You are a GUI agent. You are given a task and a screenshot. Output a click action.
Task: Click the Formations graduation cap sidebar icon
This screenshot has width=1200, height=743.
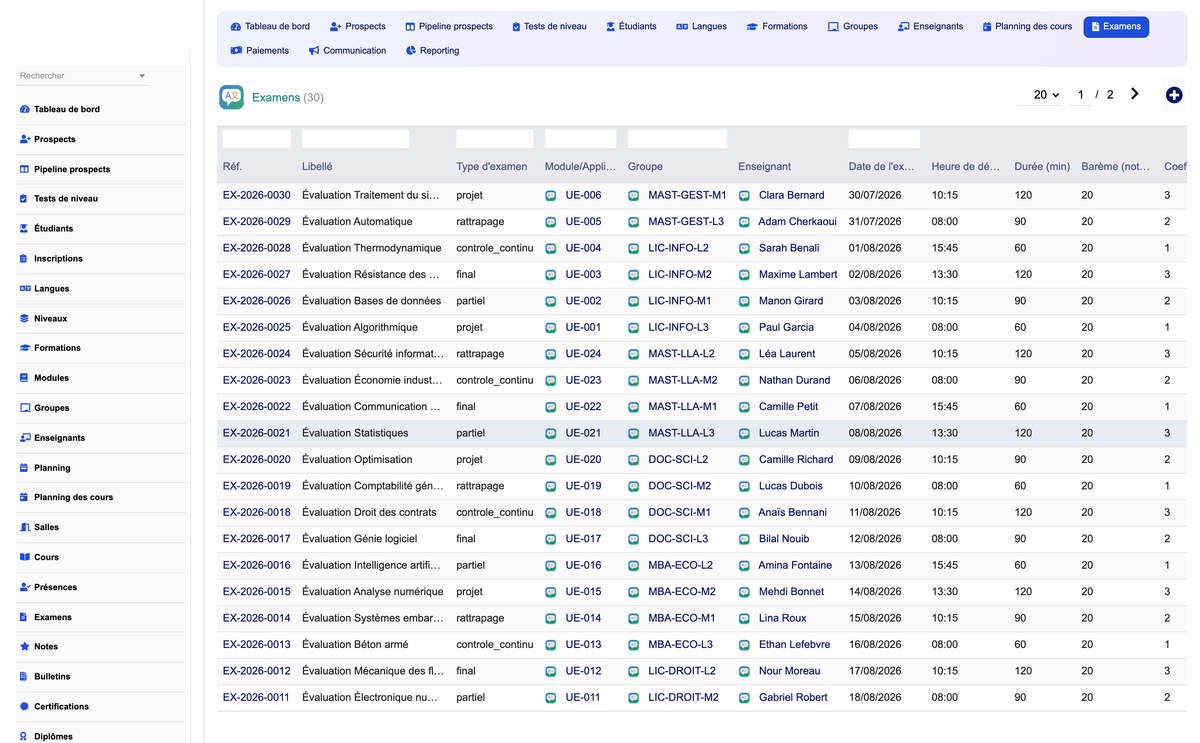coord(24,348)
